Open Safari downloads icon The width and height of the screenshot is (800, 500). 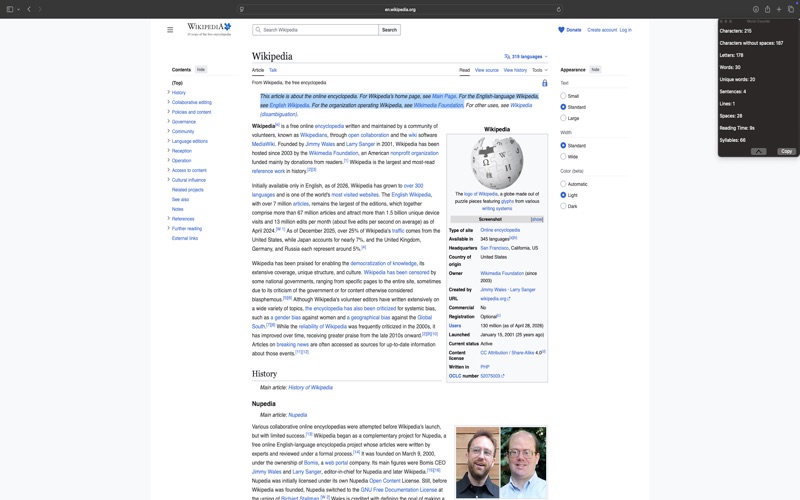[x=756, y=9]
